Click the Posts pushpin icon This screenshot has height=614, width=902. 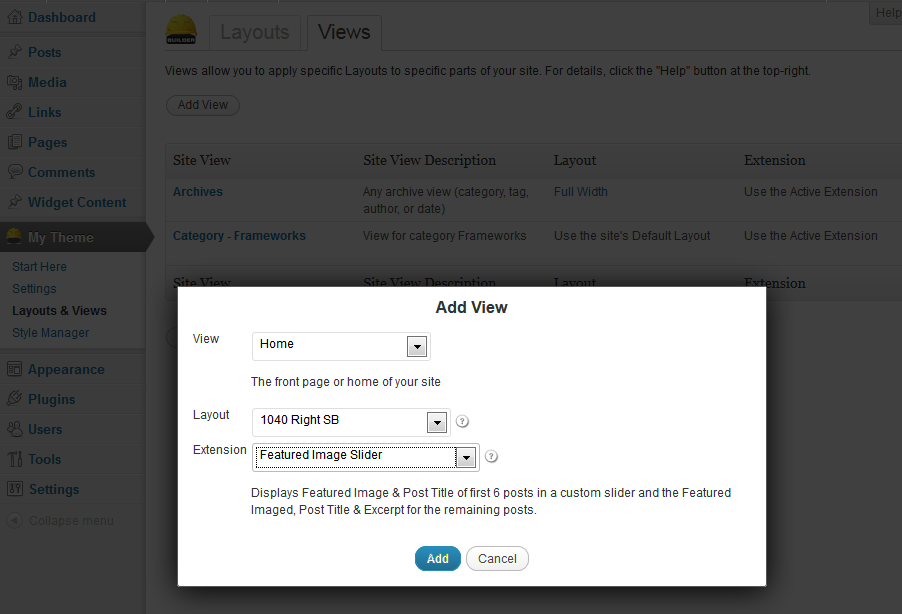[14, 52]
